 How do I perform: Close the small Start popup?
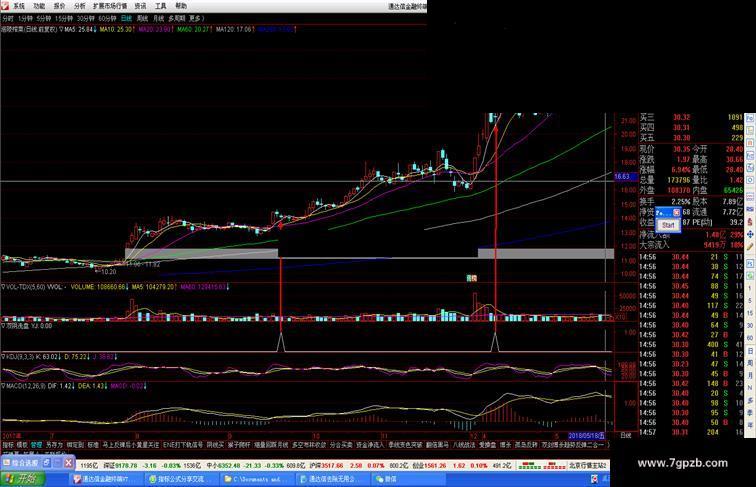[x=676, y=212]
